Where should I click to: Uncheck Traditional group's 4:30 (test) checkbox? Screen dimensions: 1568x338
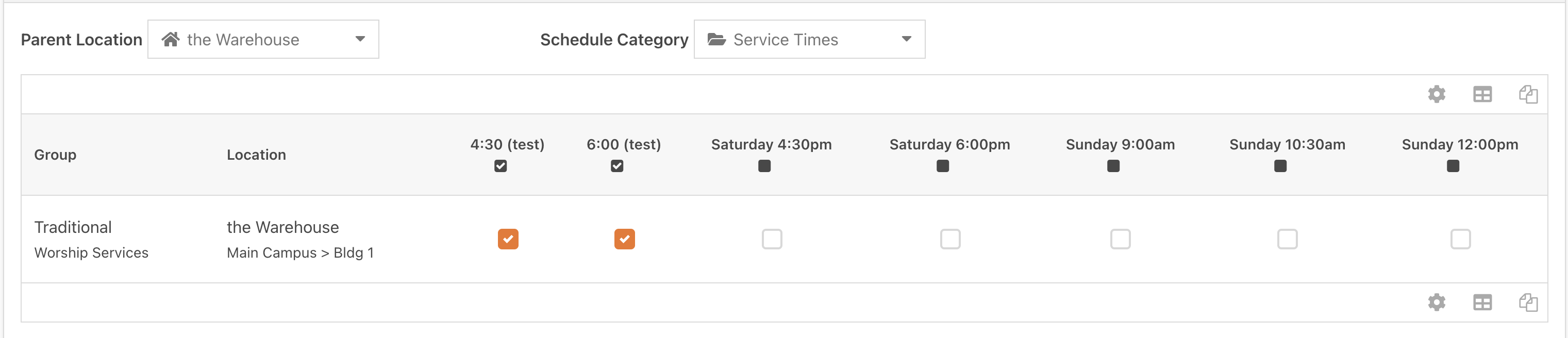[x=508, y=240]
